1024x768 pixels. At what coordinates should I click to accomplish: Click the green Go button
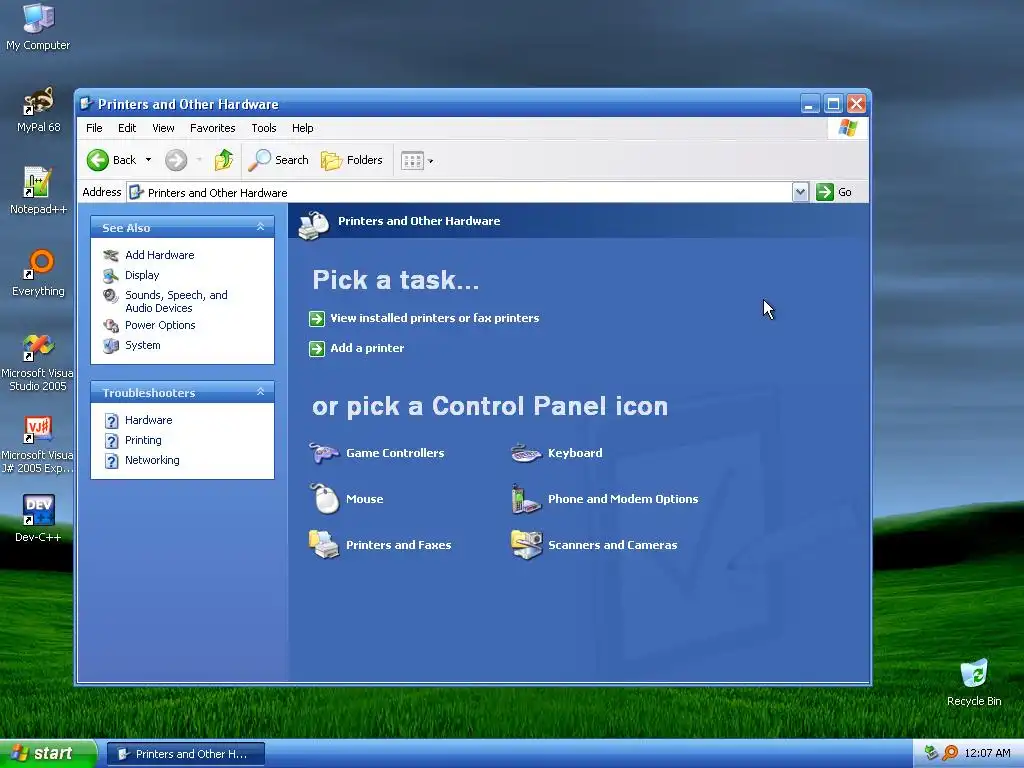click(x=834, y=192)
